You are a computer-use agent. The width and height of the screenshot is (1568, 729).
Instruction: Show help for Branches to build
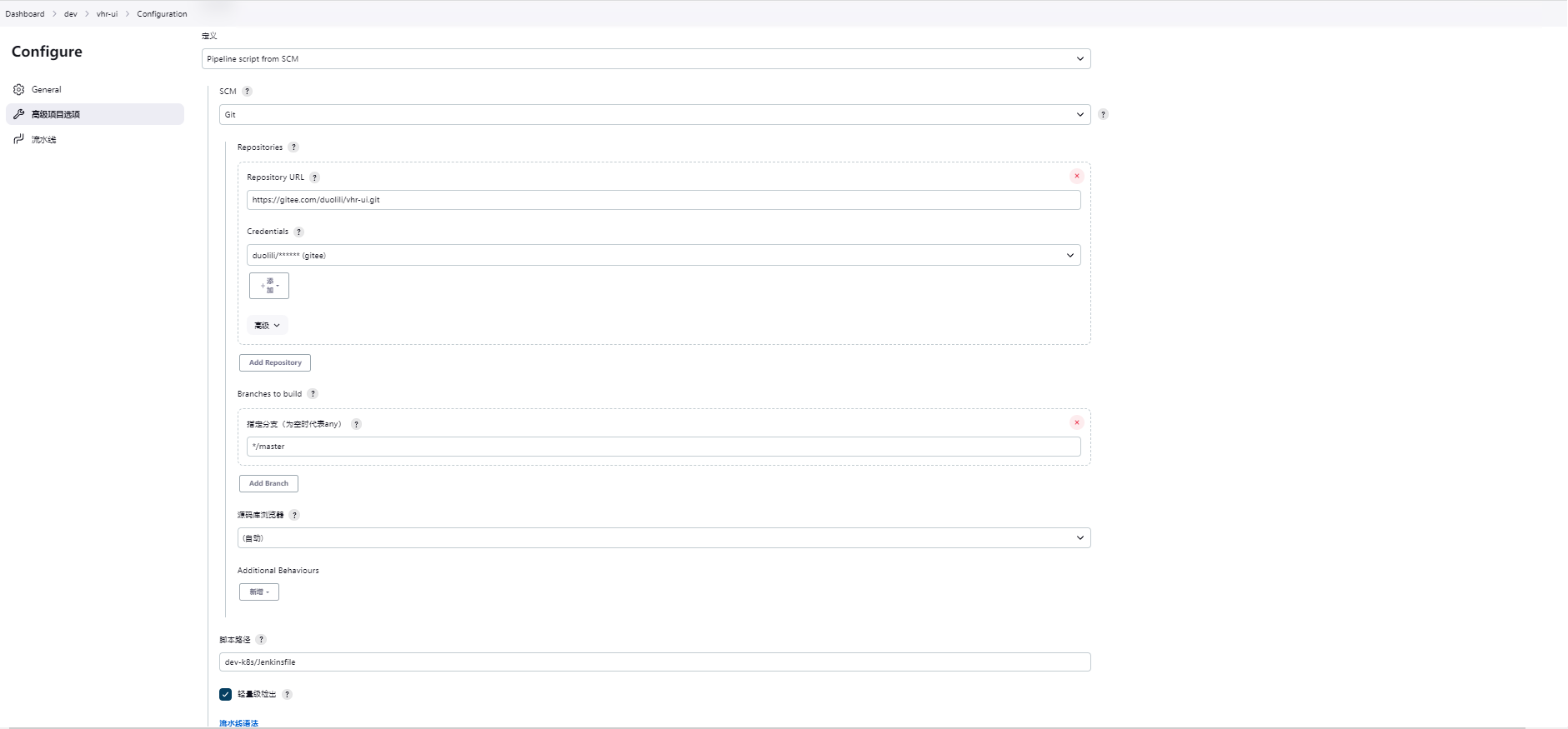pyautogui.click(x=313, y=394)
